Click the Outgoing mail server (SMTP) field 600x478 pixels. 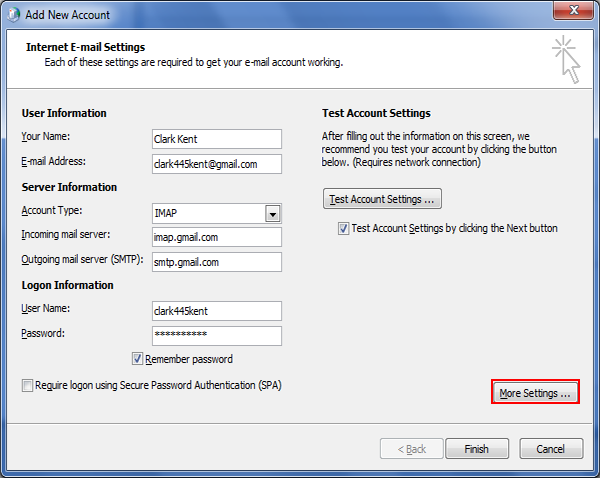216,262
